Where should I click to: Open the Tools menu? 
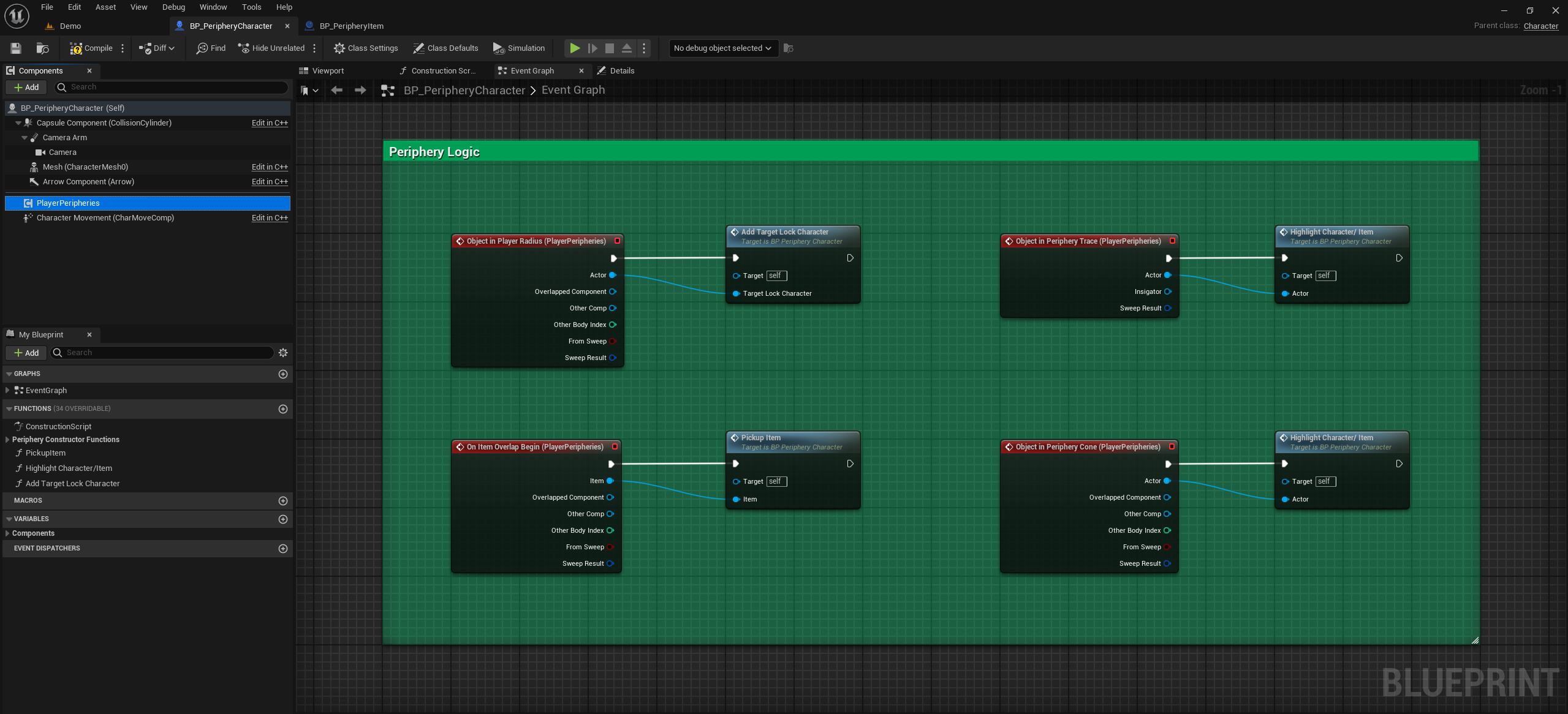[251, 7]
